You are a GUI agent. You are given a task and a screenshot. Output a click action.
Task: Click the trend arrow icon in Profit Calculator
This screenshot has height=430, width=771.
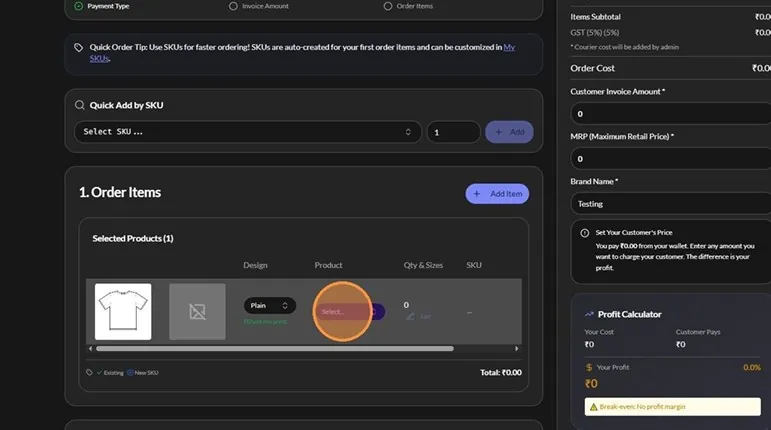[589, 314]
